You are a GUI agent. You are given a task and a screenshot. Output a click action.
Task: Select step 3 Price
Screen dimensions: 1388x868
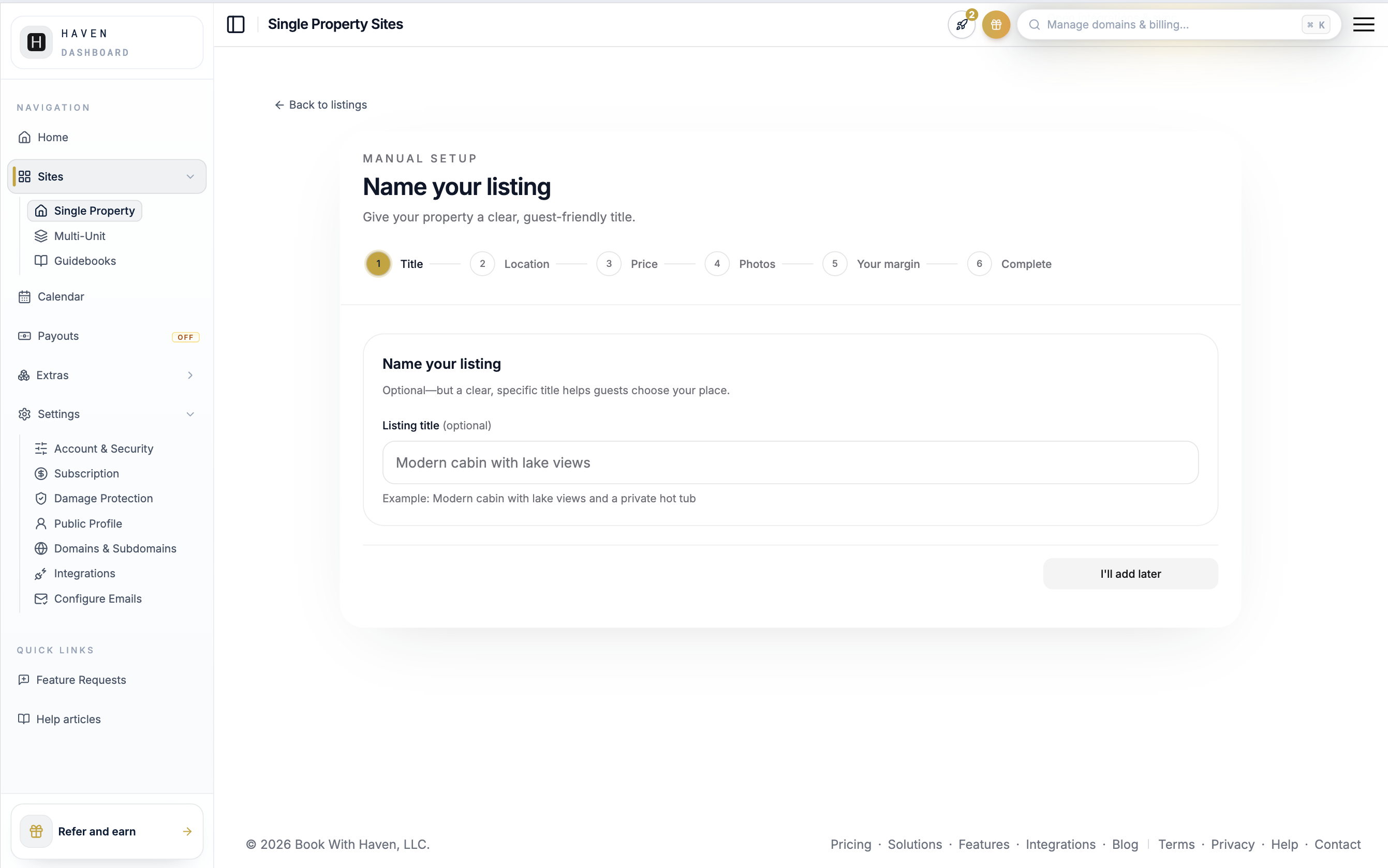[627, 263]
